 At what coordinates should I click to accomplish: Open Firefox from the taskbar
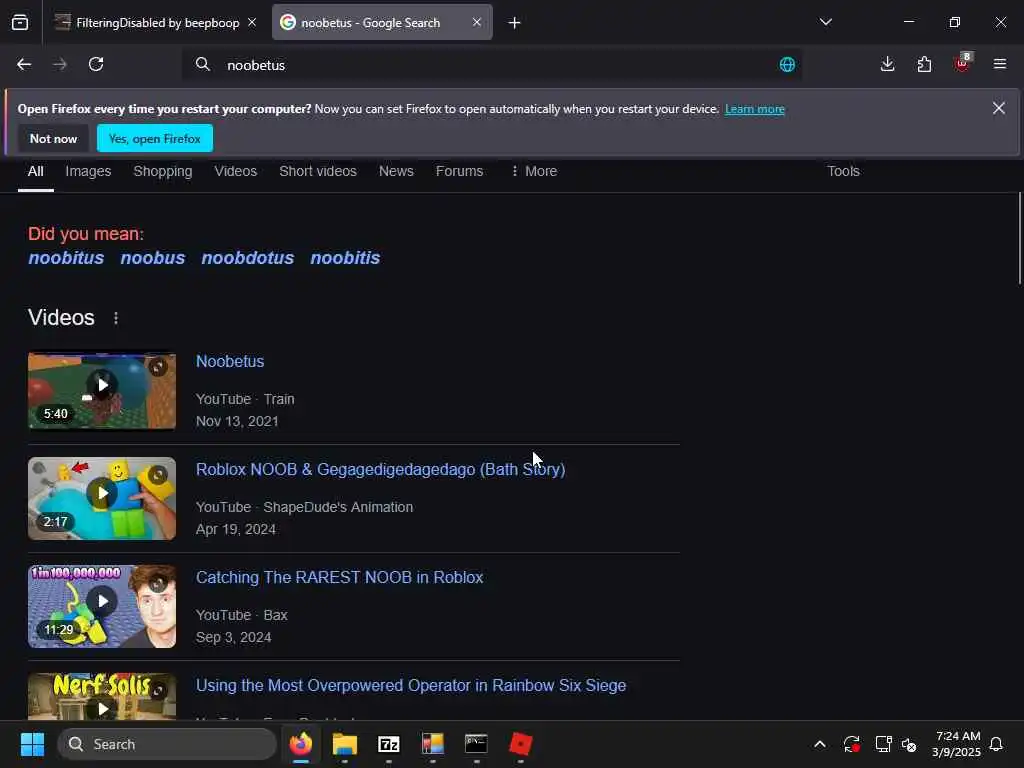pos(301,744)
